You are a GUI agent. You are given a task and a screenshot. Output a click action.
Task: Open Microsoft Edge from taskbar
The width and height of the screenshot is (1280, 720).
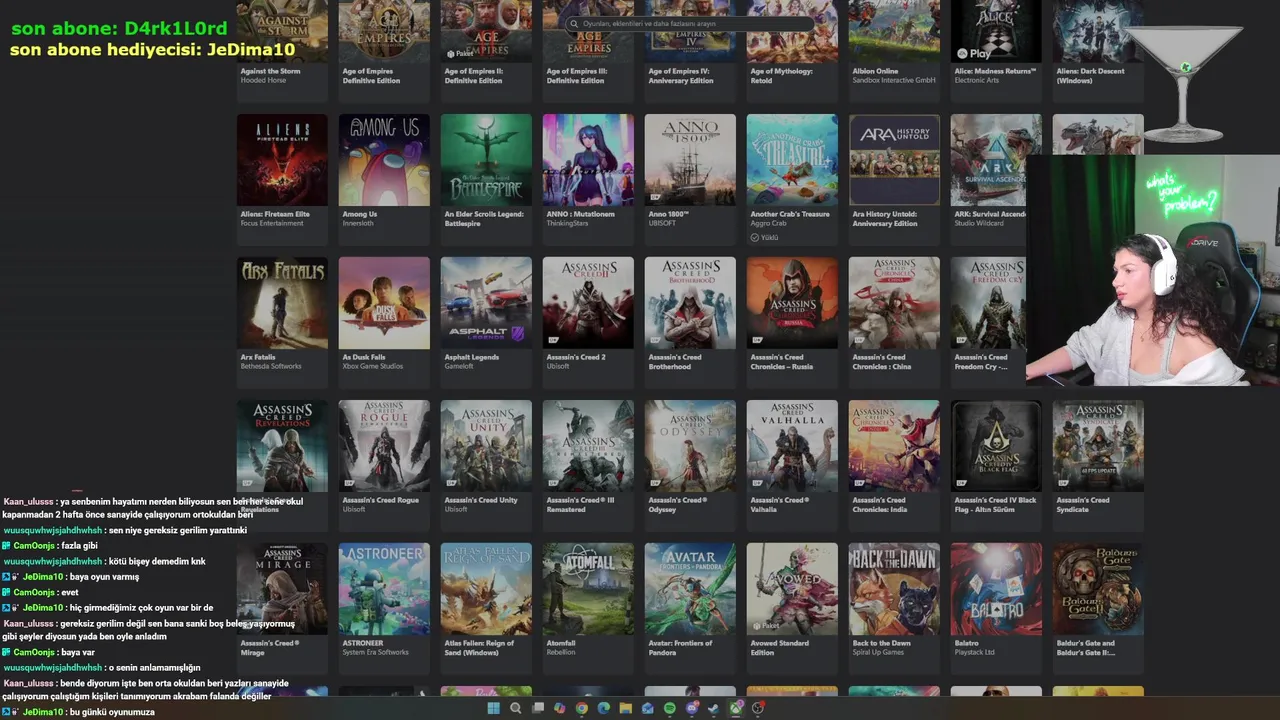click(604, 708)
